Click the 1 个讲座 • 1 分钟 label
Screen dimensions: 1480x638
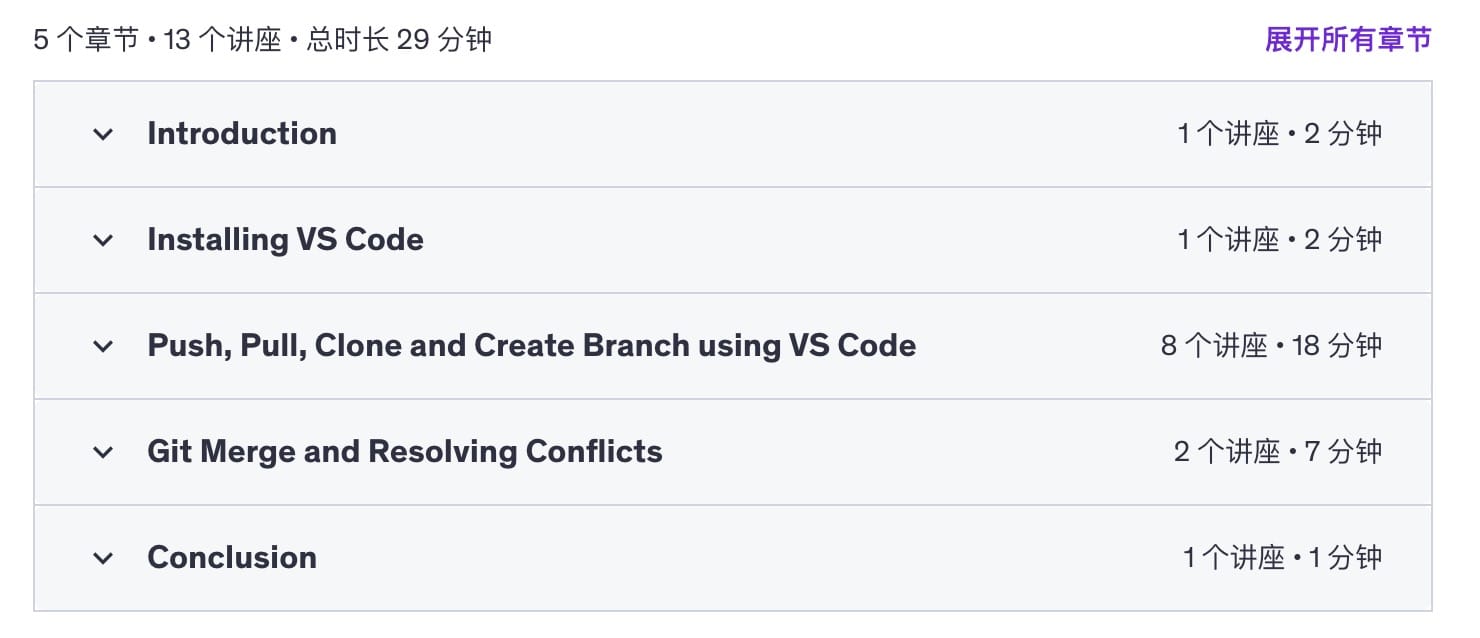click(x=1282, y=558)
